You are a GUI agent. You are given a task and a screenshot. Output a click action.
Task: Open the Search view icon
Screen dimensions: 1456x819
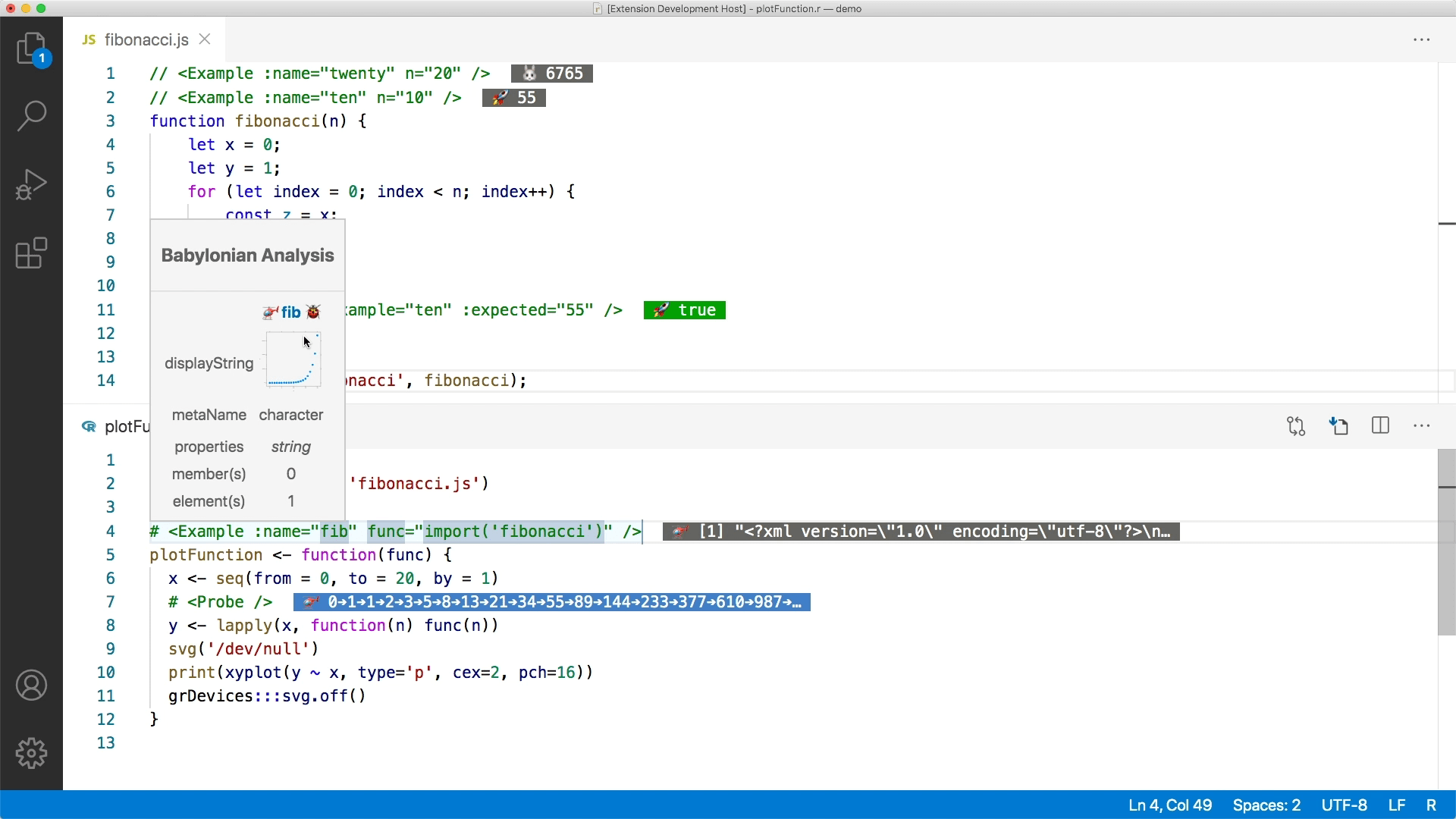coord(31,116)
